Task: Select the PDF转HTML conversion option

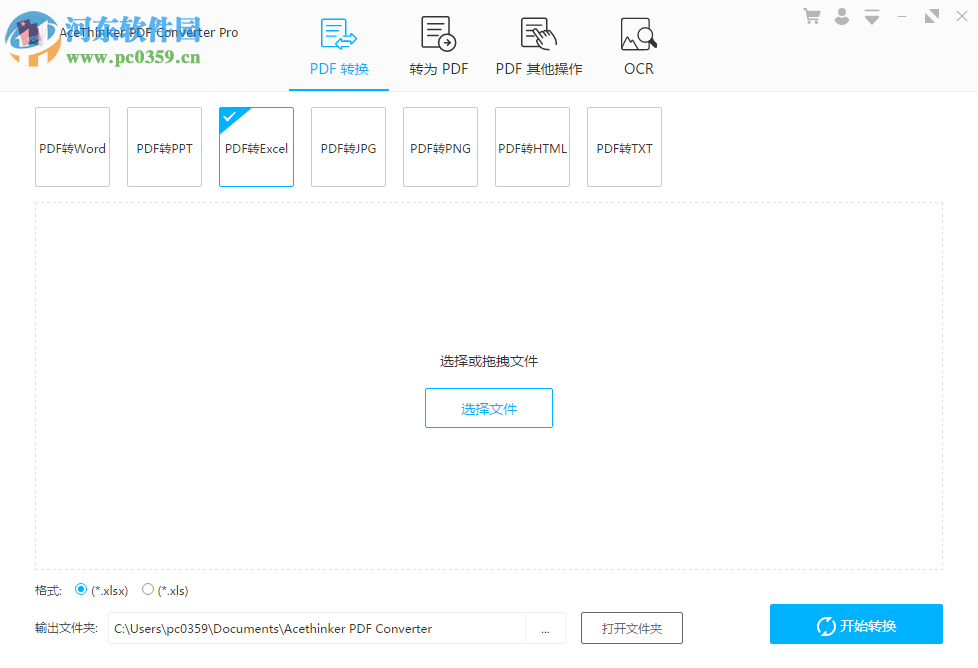Action: 532,147
